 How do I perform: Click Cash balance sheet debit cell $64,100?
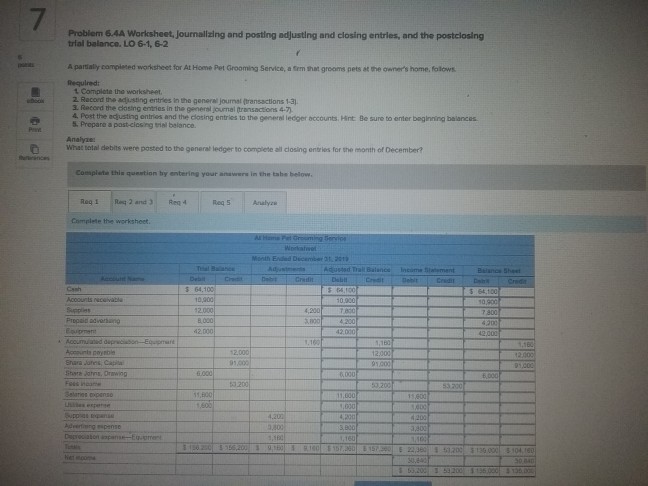(482, 292)
